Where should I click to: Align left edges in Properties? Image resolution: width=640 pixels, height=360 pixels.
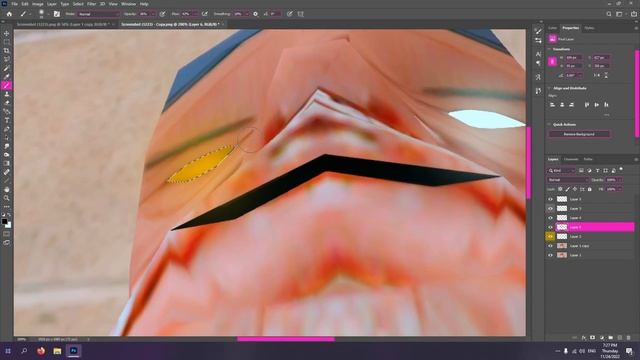[x=553, y=105]
